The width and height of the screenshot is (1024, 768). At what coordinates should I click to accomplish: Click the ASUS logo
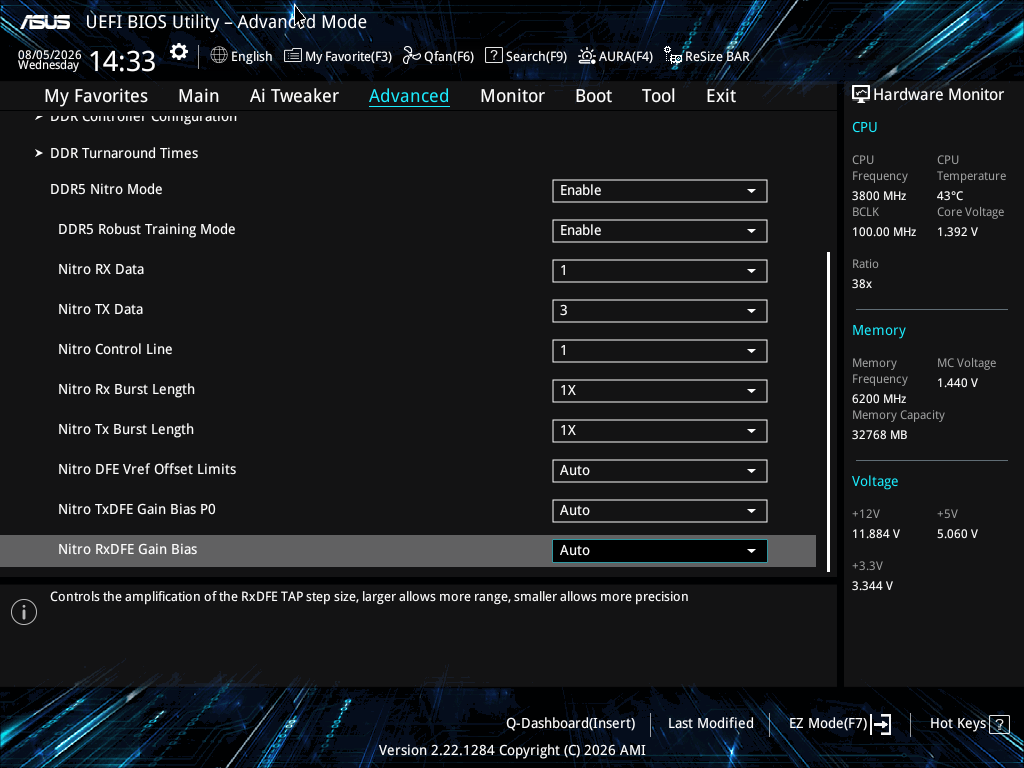click(44, 22)
